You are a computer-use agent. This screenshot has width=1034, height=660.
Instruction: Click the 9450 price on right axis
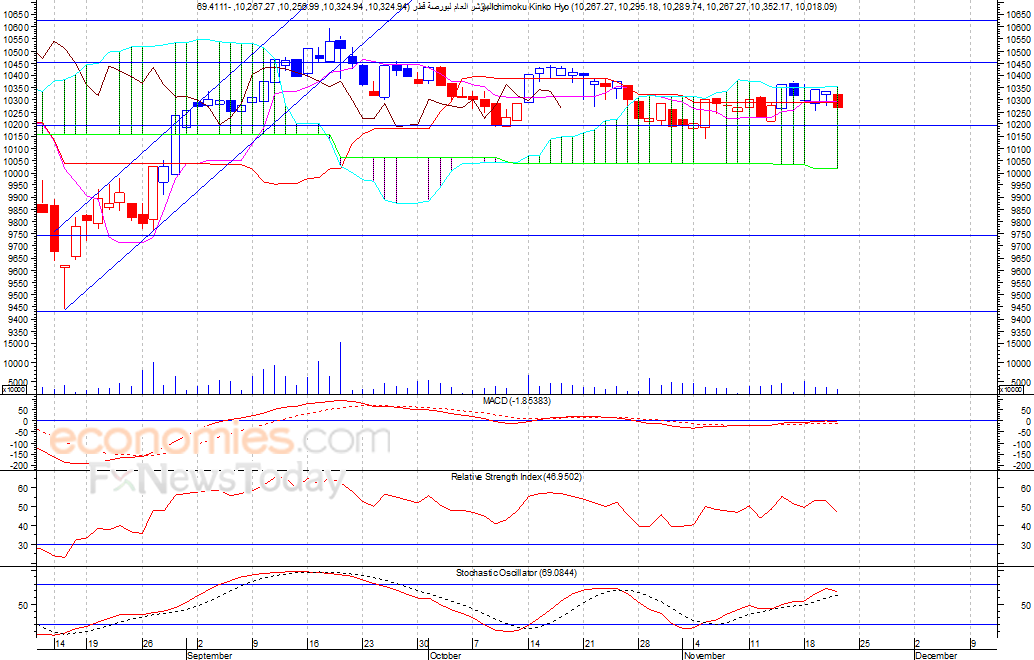coord(1015,308)
